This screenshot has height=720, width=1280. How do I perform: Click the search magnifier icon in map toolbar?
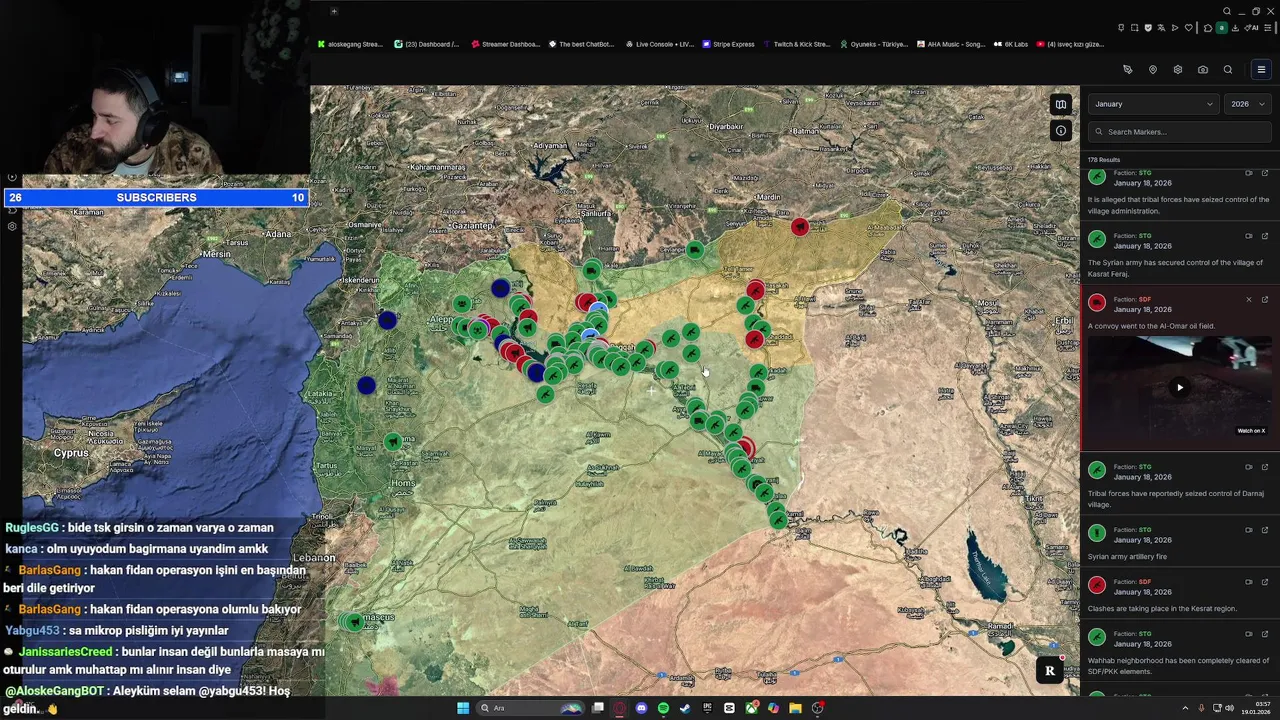(1228, 70)
